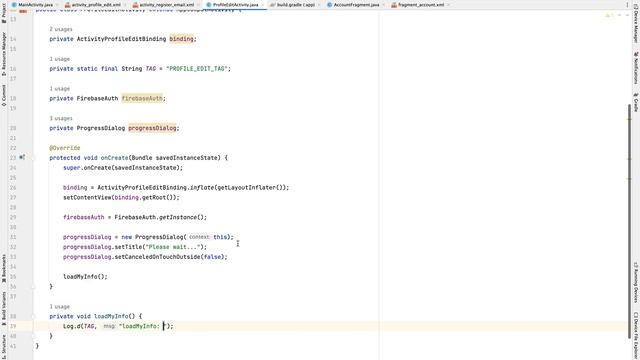Switch to the MainActivity.java tab
640x360 pixels.
(x=35, y=5)
